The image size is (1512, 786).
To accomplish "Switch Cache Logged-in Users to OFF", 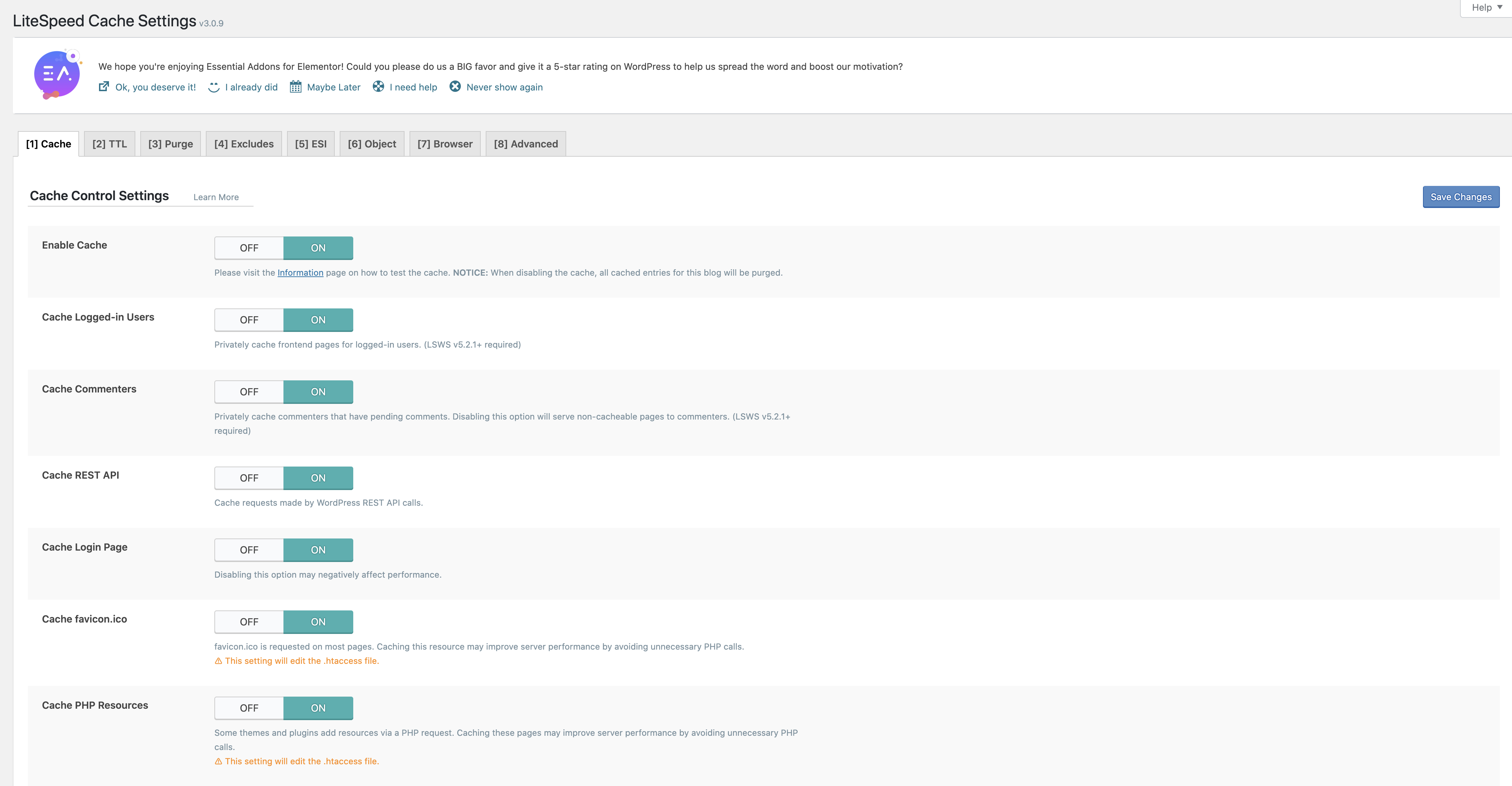I will 249,320.
